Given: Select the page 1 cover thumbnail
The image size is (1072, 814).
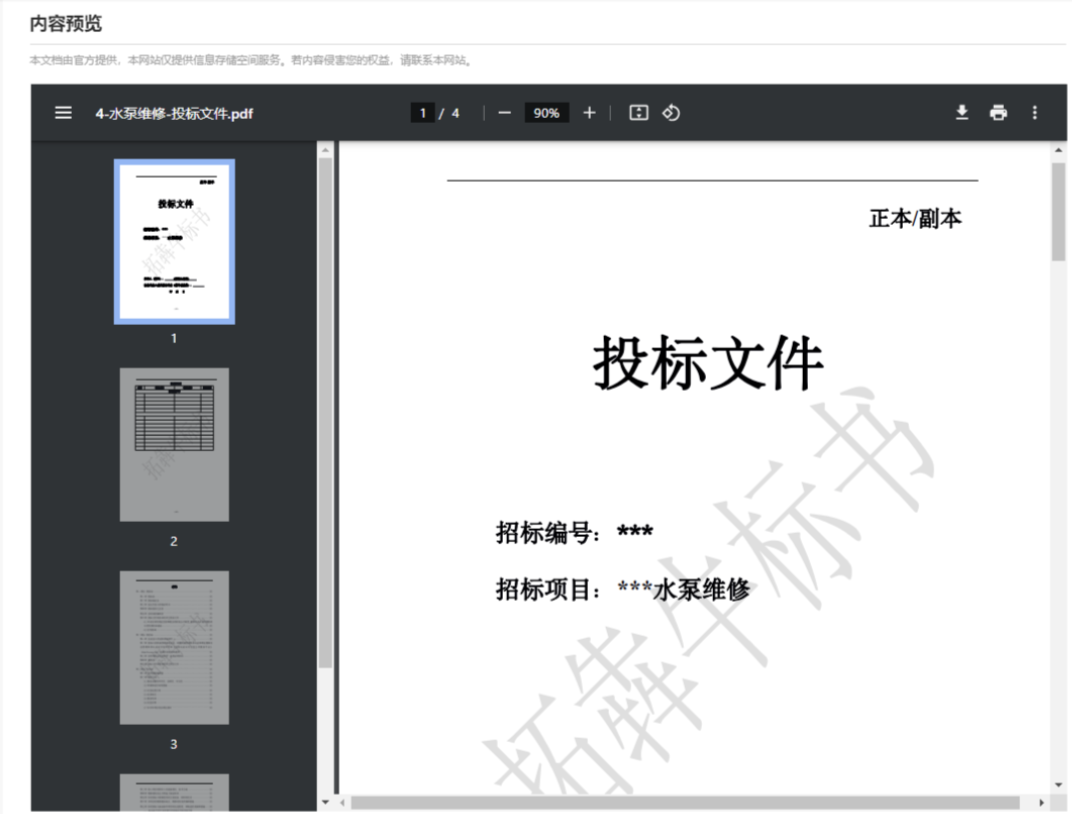Looking at the screenshot, I should tap(174, 240).
